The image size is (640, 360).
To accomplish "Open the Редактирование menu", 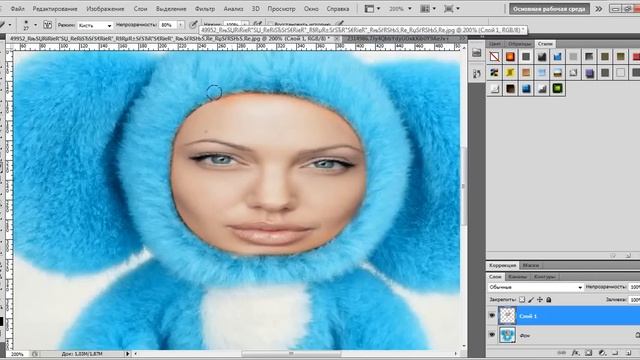I will click(55, 8).
